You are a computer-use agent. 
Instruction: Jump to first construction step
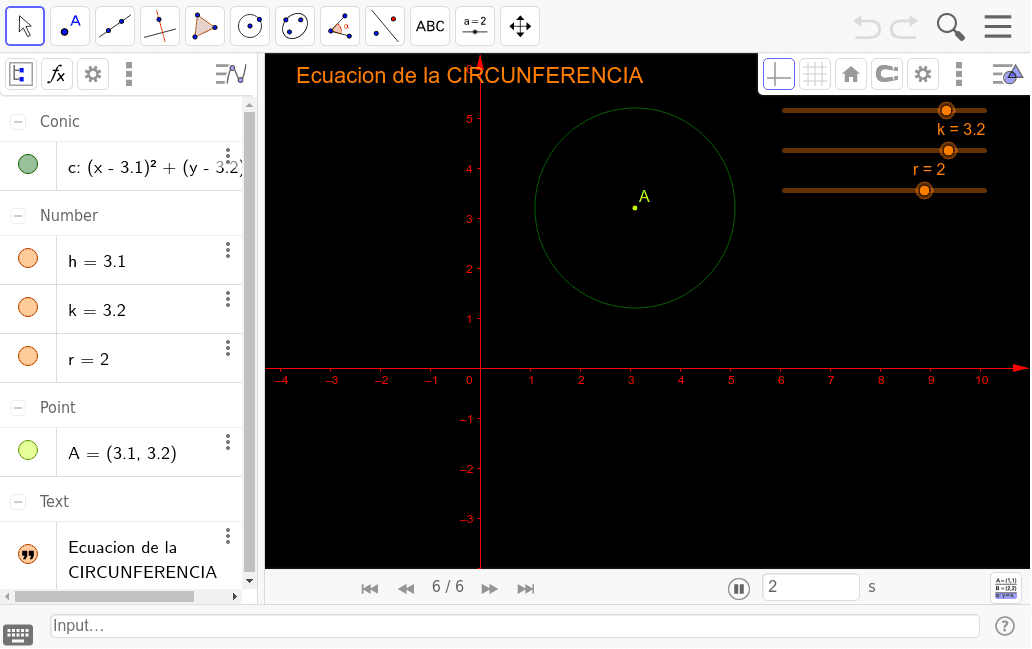[369, 588]
